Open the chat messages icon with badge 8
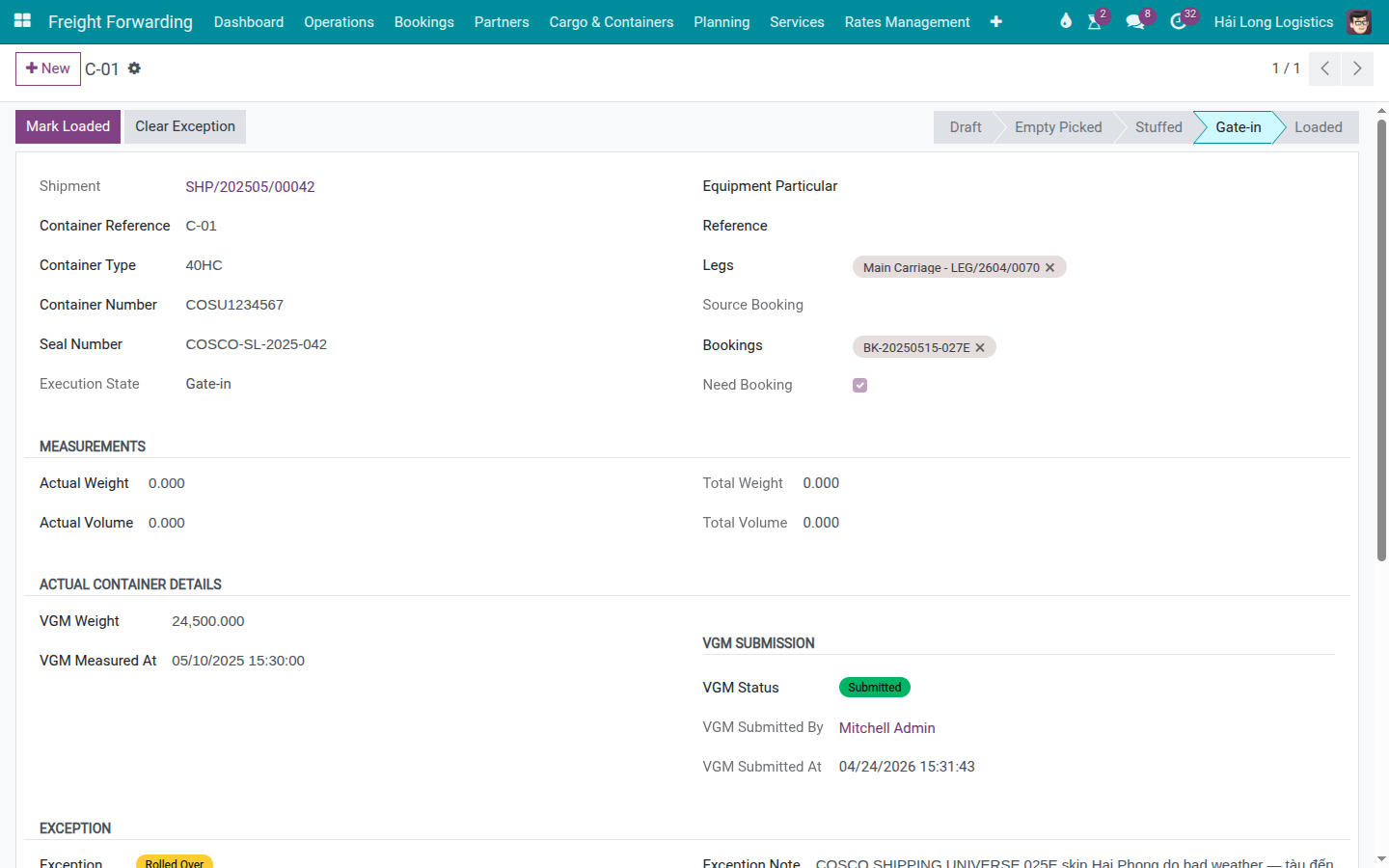 (1135, 21)
